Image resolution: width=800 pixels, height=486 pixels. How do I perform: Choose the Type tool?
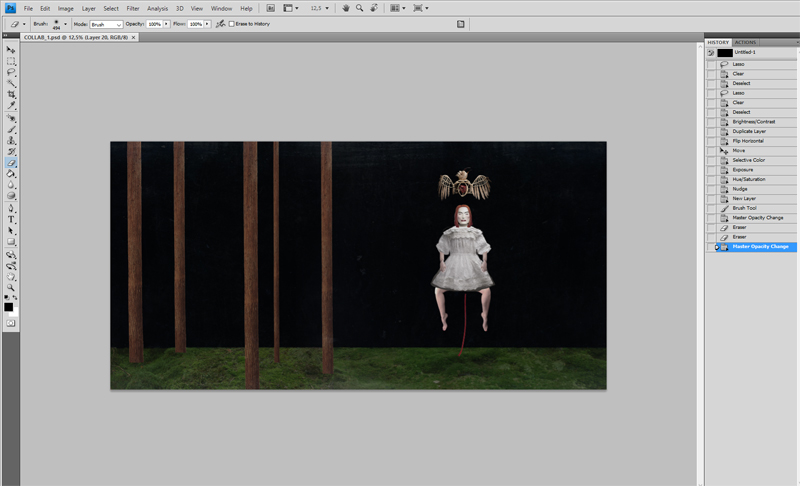(x=11, y=218)
